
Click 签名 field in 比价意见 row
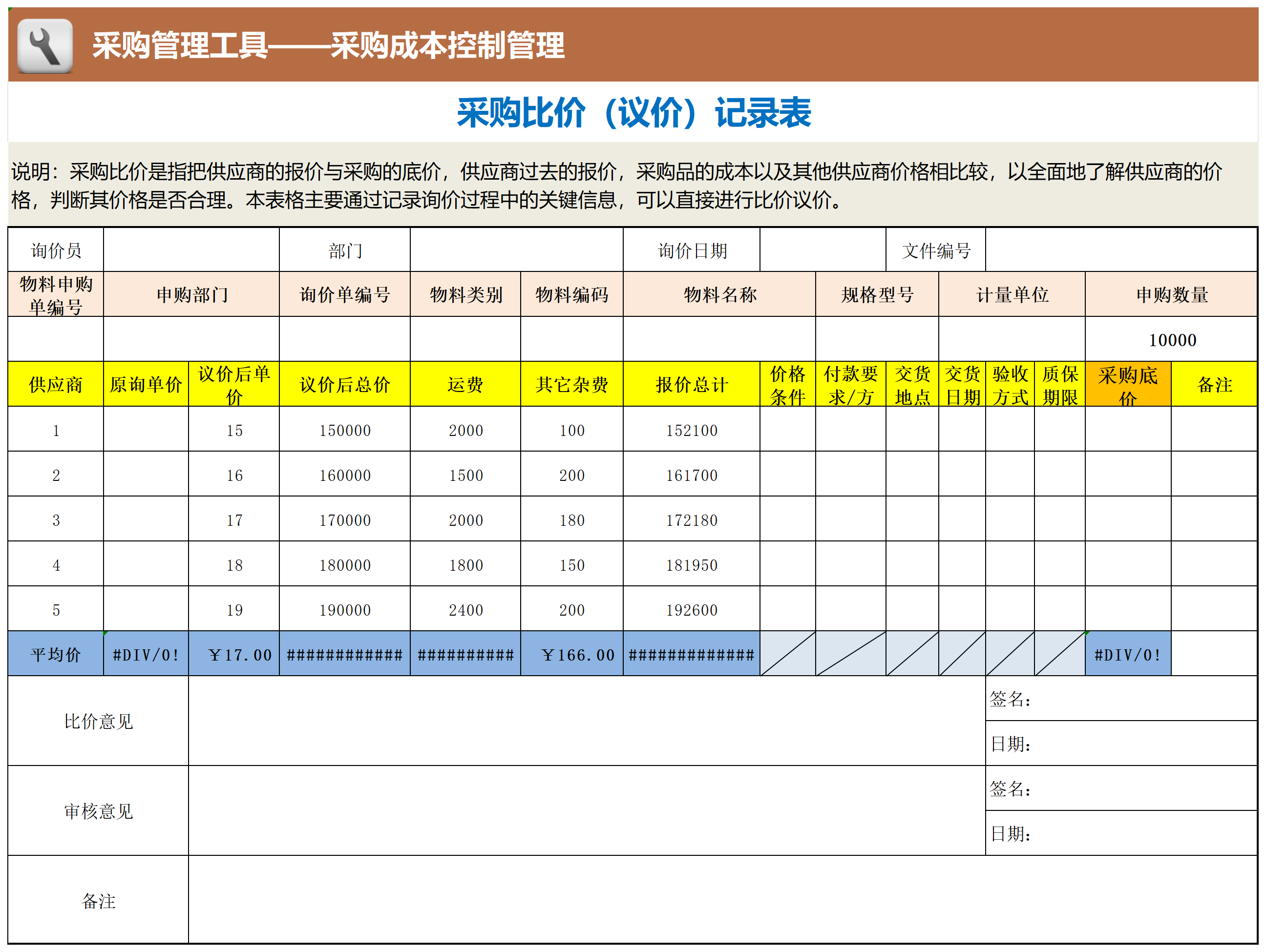click(x=1121, y=699)
